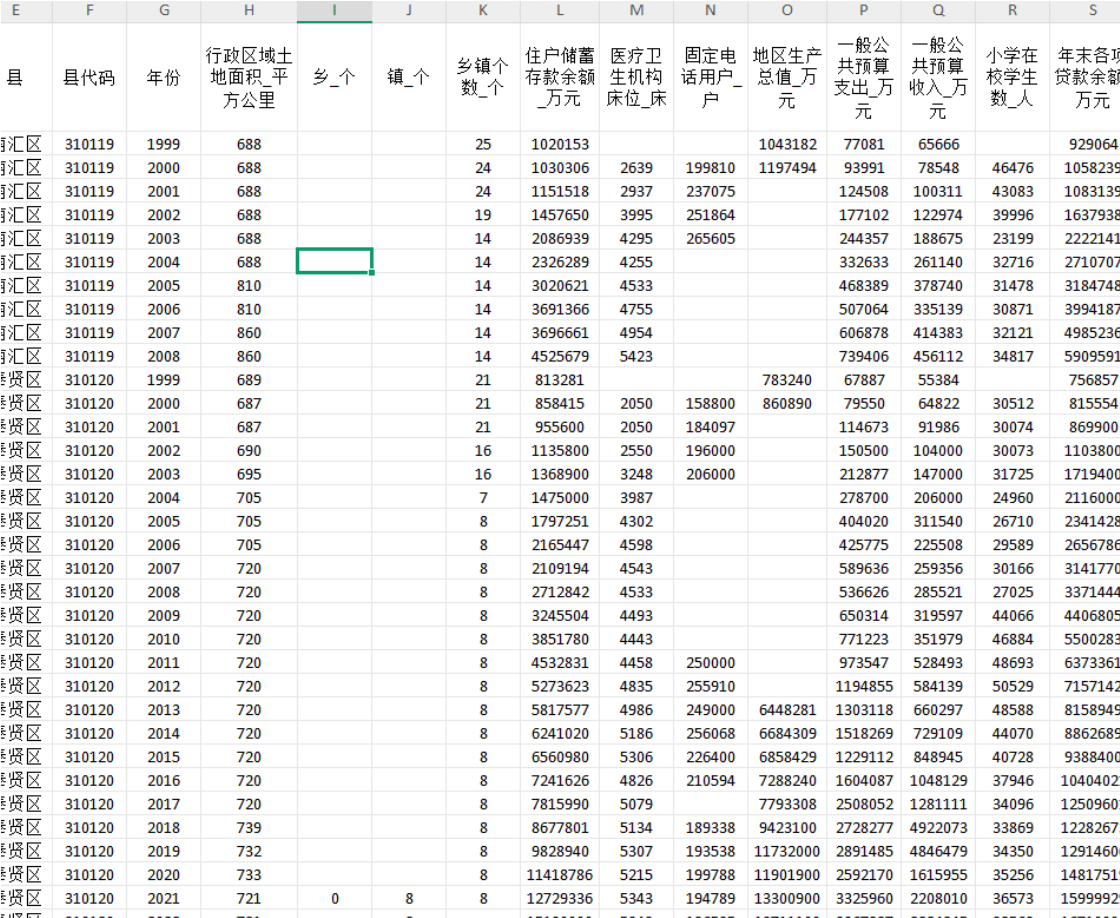Click the 住户储蓄存款余额_万元 header cell

click(x=559, y=77)
